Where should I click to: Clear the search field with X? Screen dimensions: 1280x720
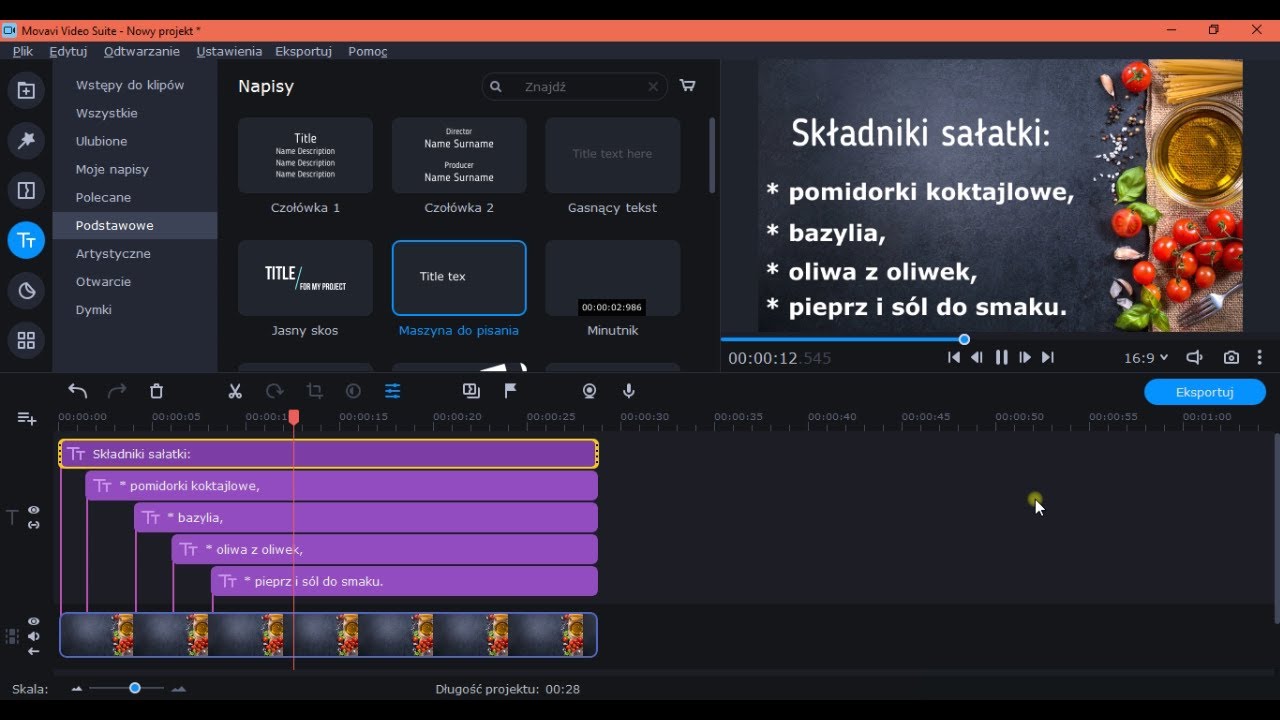653,87
